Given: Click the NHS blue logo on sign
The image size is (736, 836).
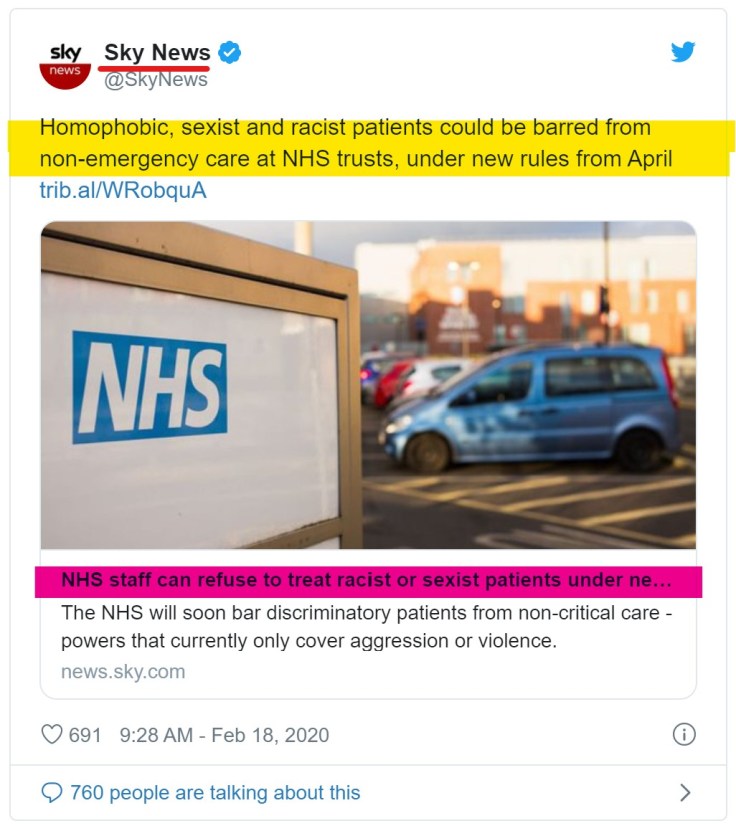Looking at the screenshot, I should (150, 387).
